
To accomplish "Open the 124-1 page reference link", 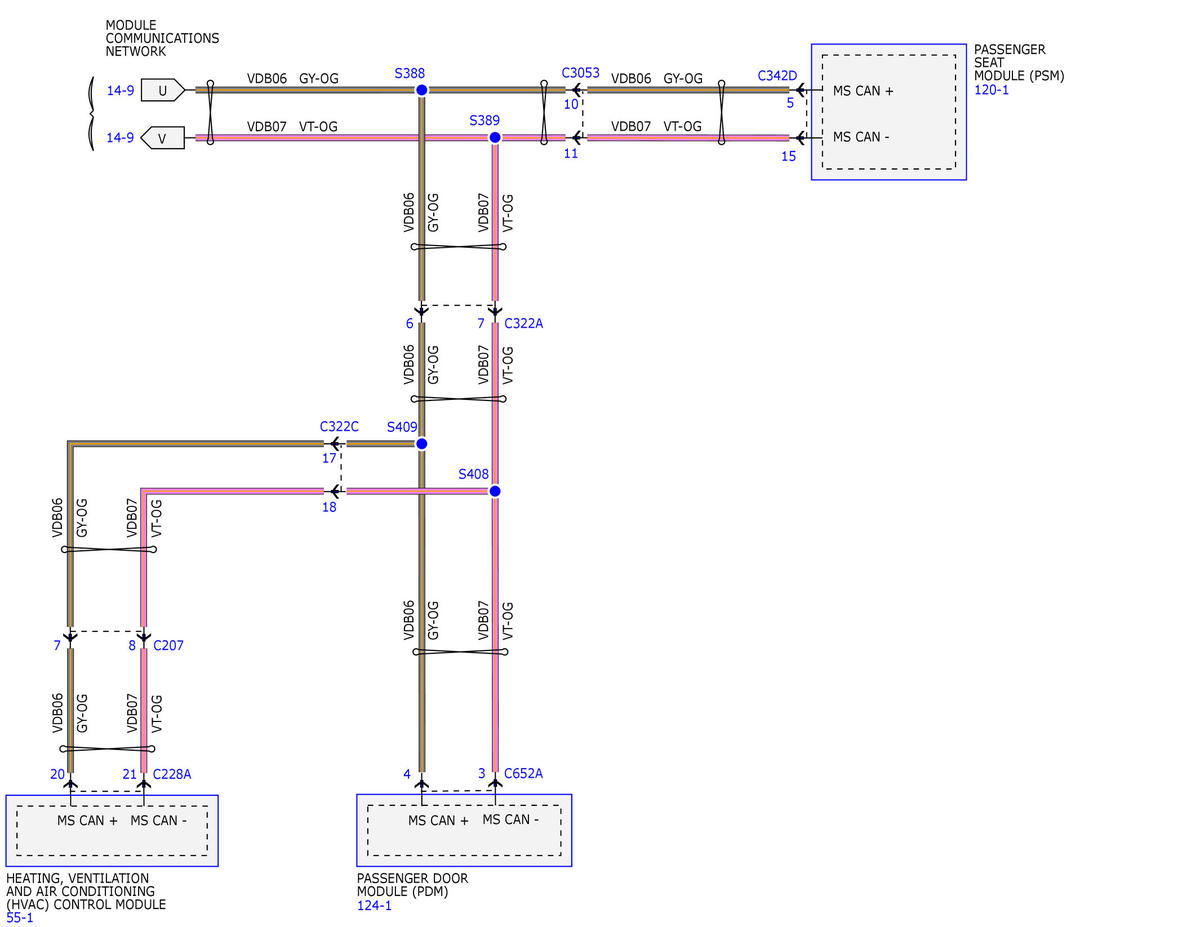I will click(x=374, y=906).
